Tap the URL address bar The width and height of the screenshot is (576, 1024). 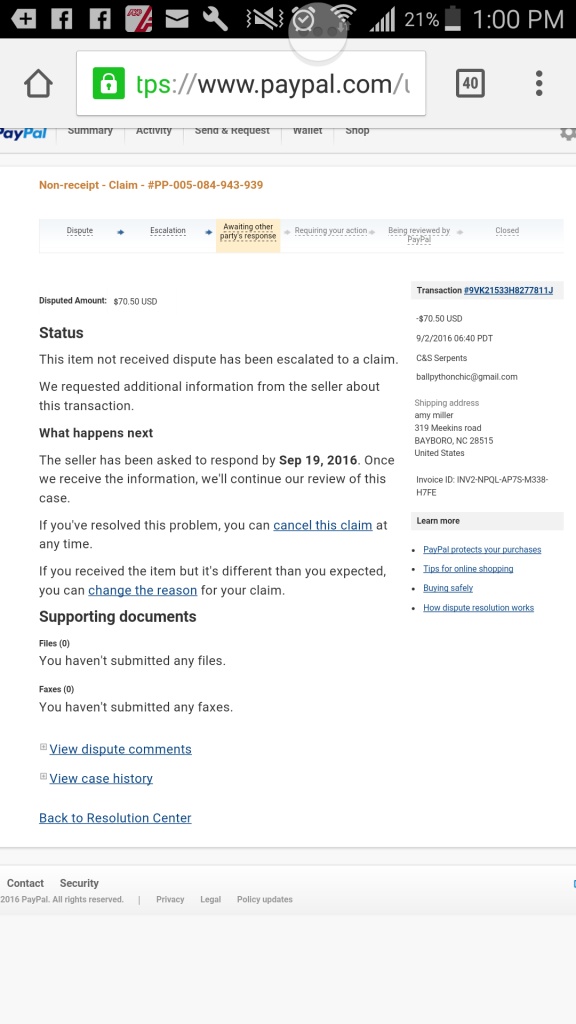[251, 84]
